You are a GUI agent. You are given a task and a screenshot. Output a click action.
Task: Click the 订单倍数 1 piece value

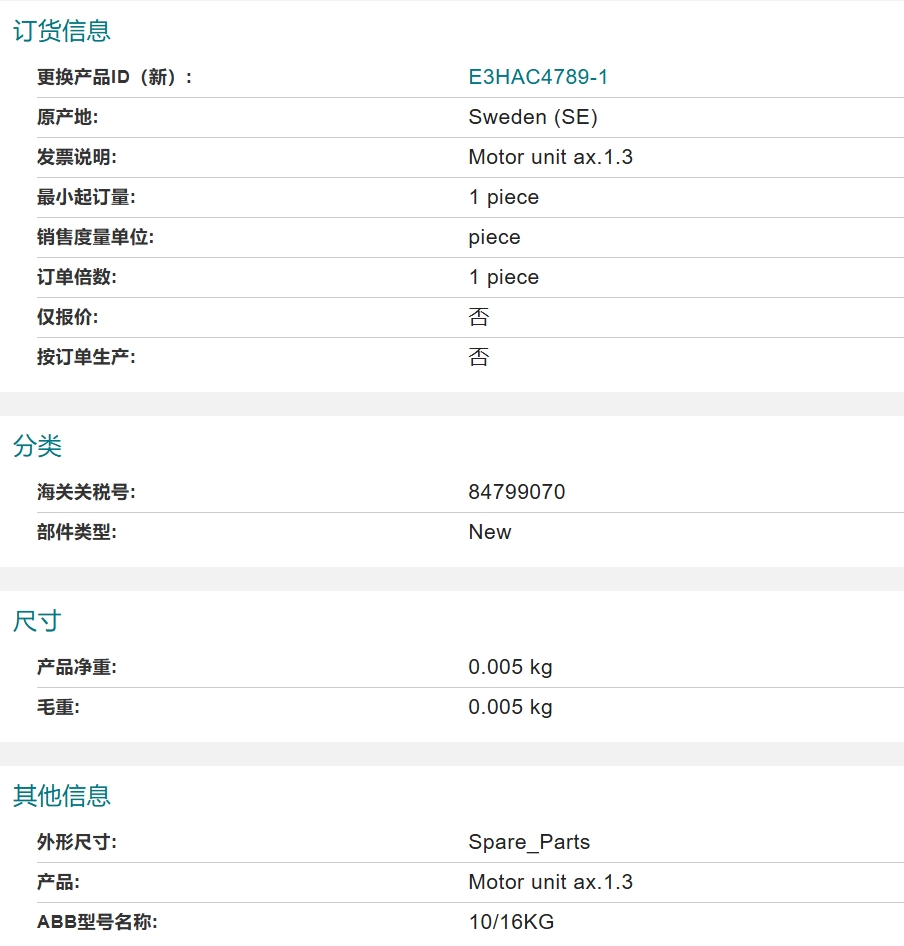[x=503, y=278]
